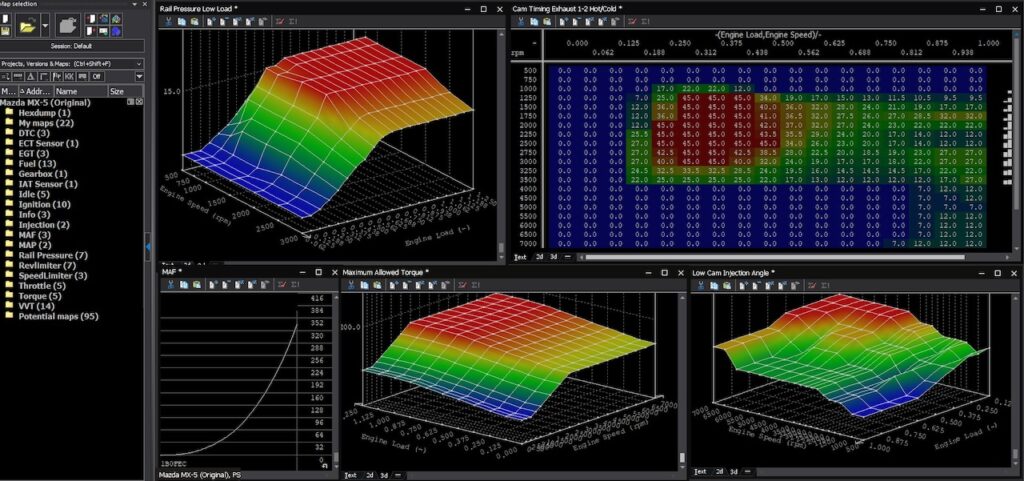The image size is (1024, 481).
Task: Copy selection in Maximum Allowed Torque window
Action: click(365, 285)
